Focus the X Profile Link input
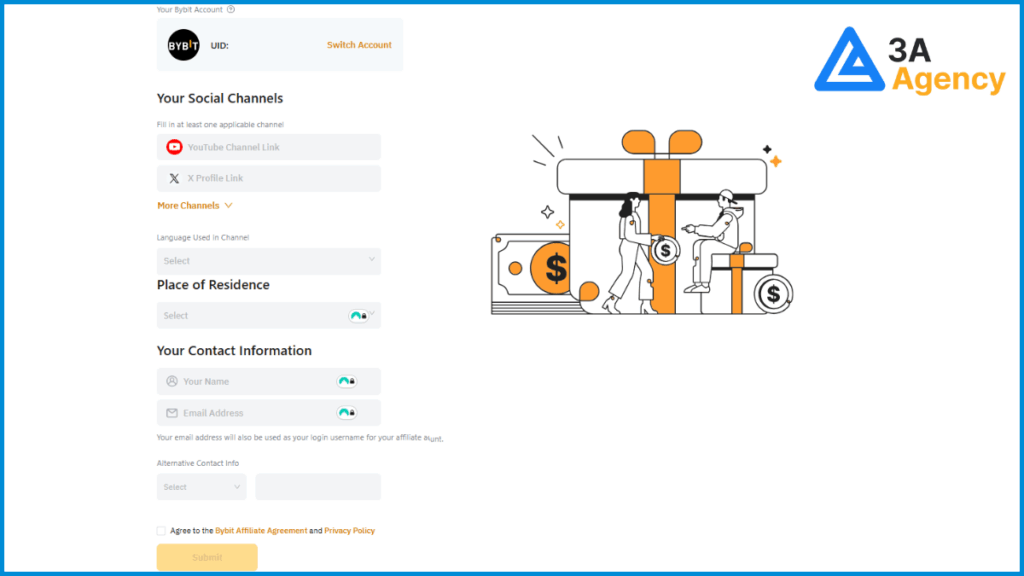This screenshot has width=1024, height=576. click(268, 178)
